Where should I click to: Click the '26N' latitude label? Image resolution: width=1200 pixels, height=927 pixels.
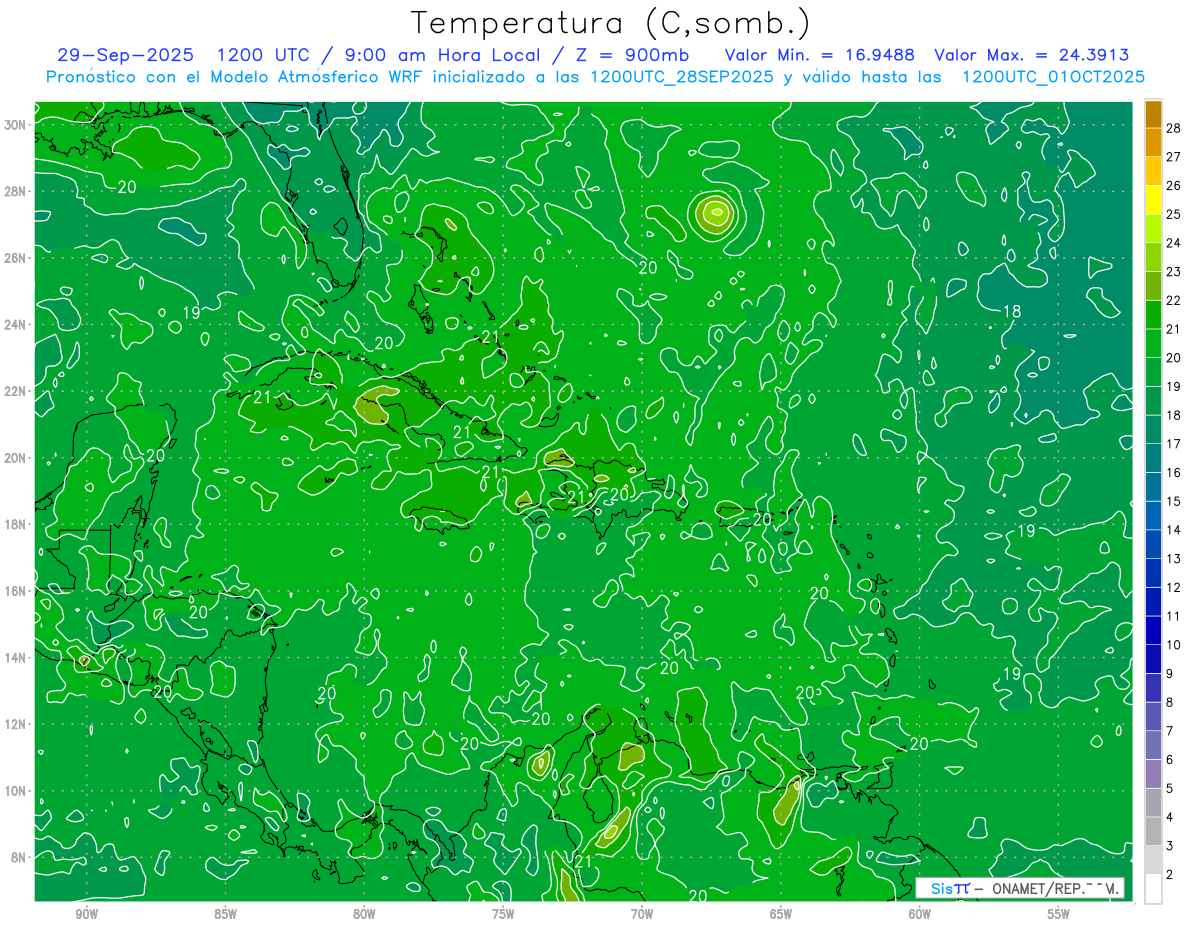pyautogui.click(x=15, y=258)
